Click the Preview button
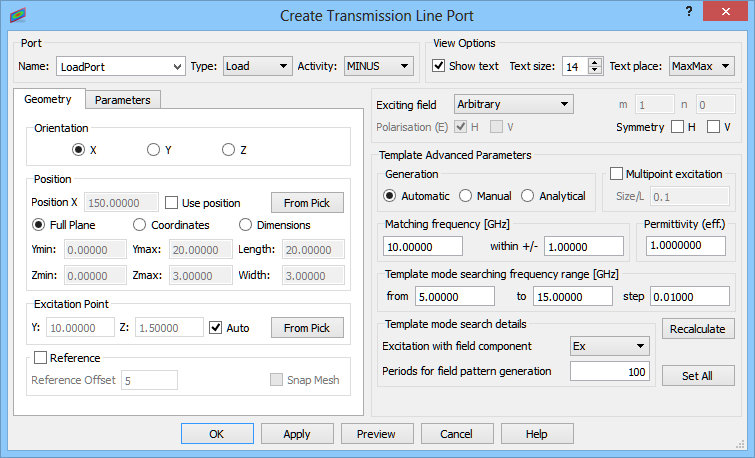The width and height of the screenshot is (755, 458). pyautogui.click(x=377, y=434)
